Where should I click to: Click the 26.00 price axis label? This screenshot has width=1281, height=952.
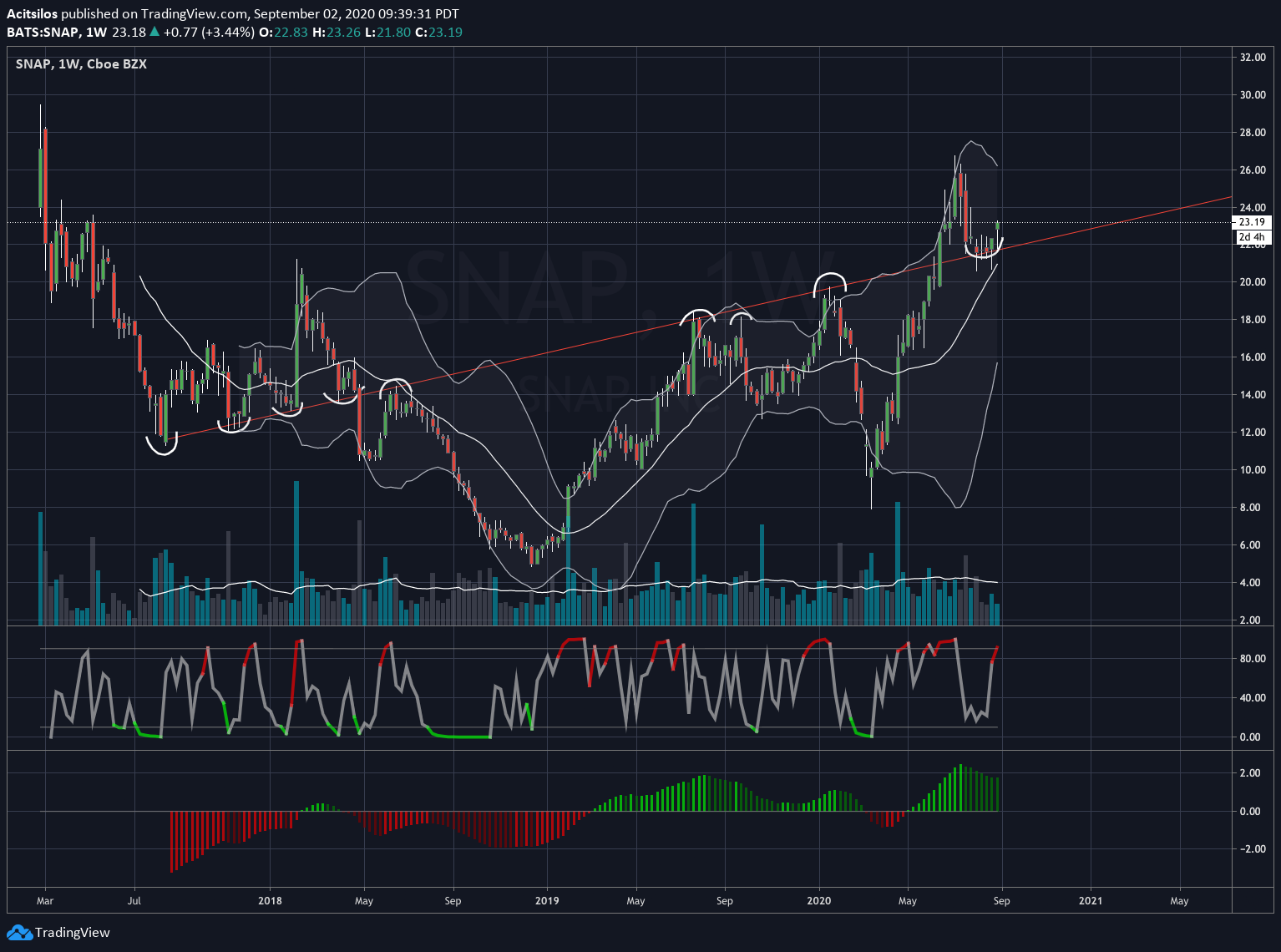point(1252,170)
